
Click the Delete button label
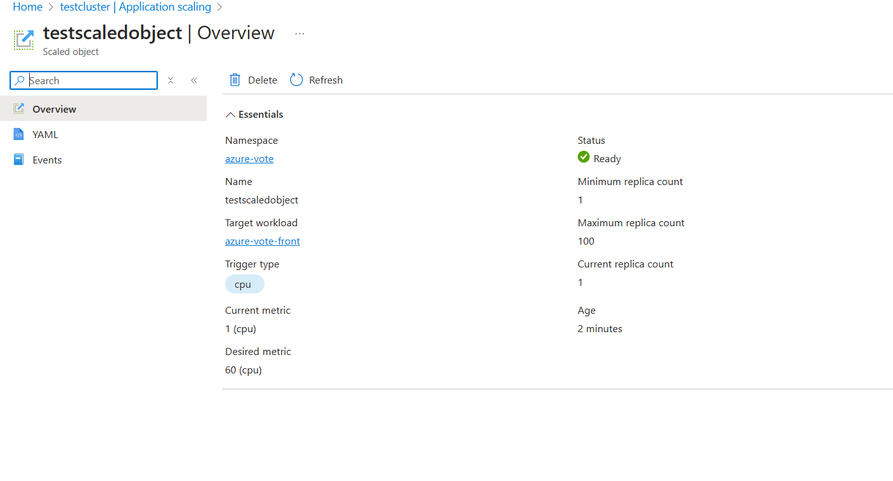coord(263,80)
